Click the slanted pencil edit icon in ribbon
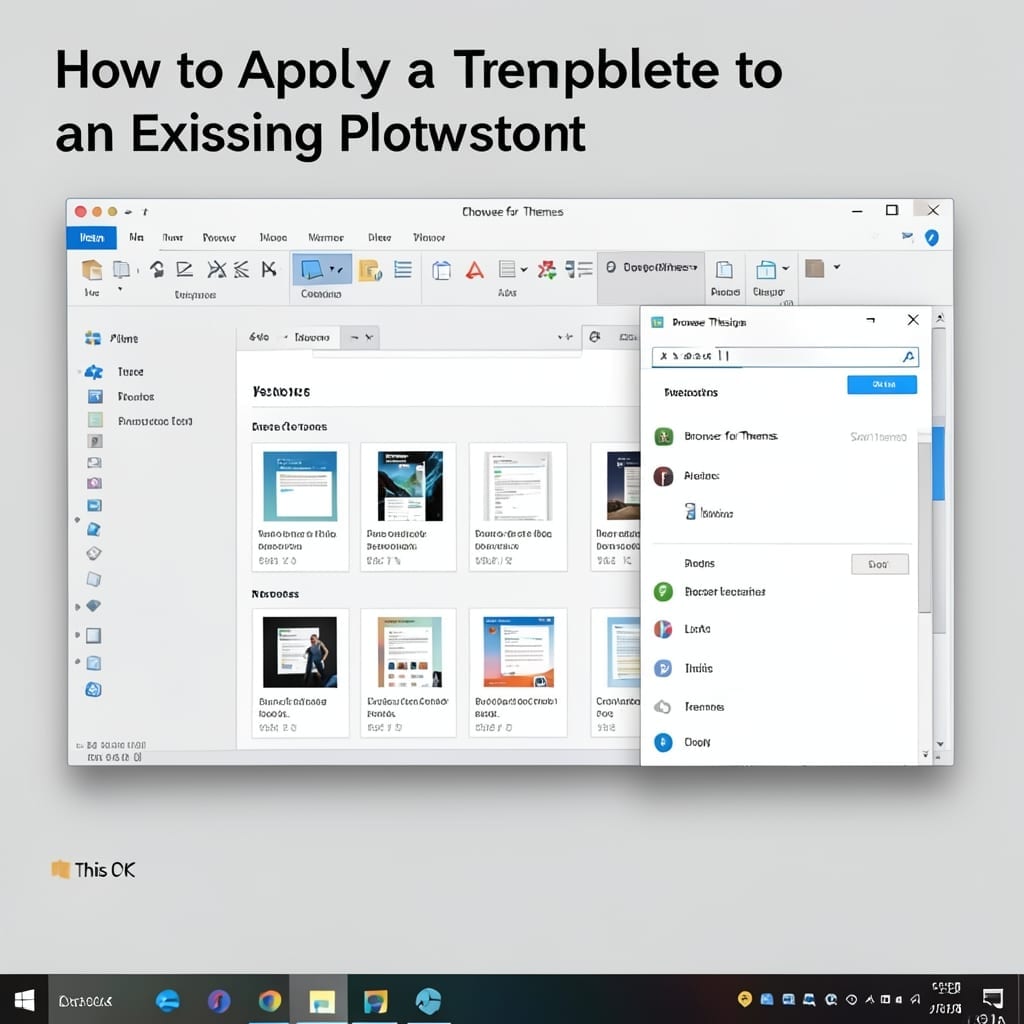The width and height of the screenshot is (1024, 1024). pos(185,269)
